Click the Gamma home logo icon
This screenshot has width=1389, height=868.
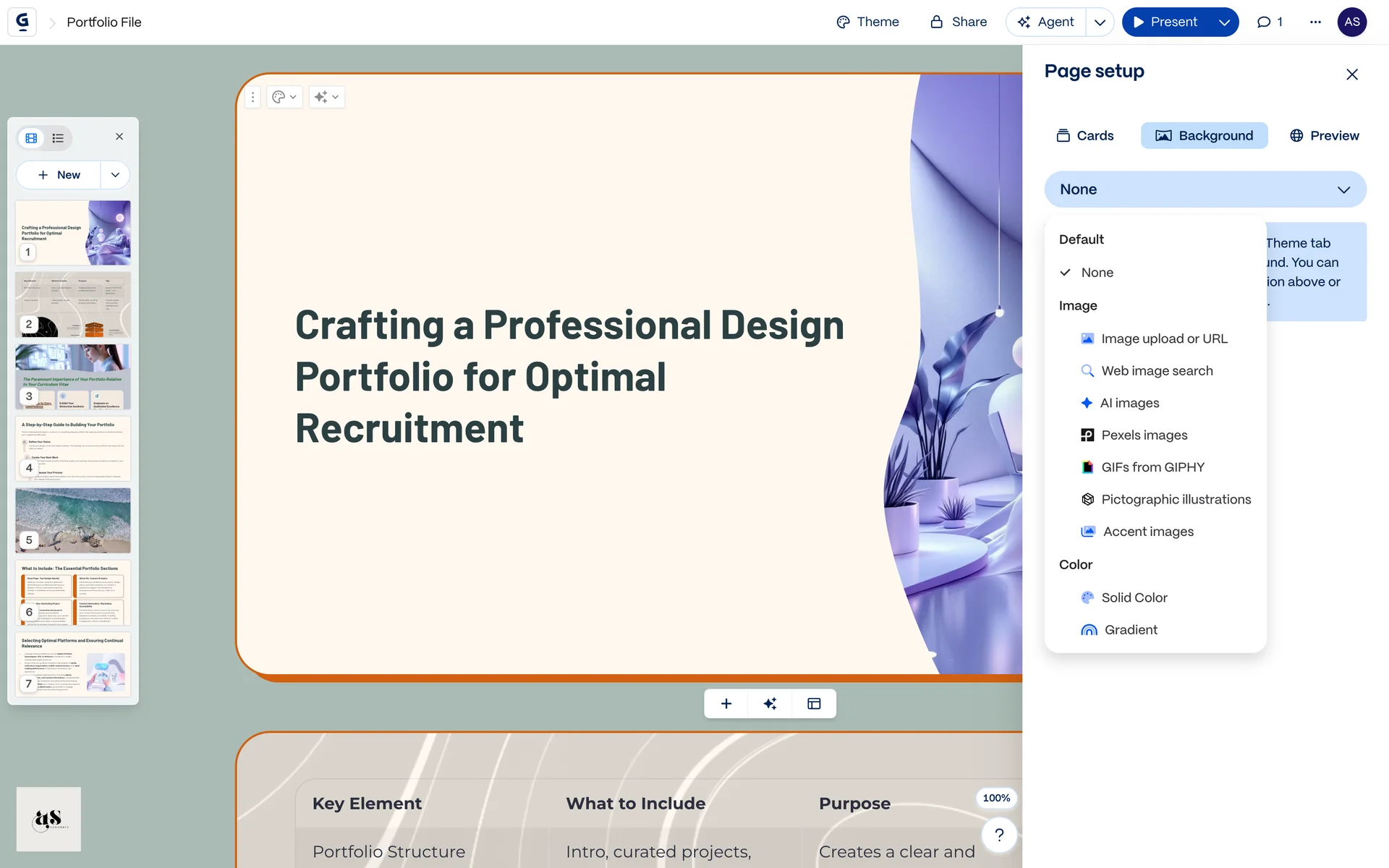(x=22, y=22)
